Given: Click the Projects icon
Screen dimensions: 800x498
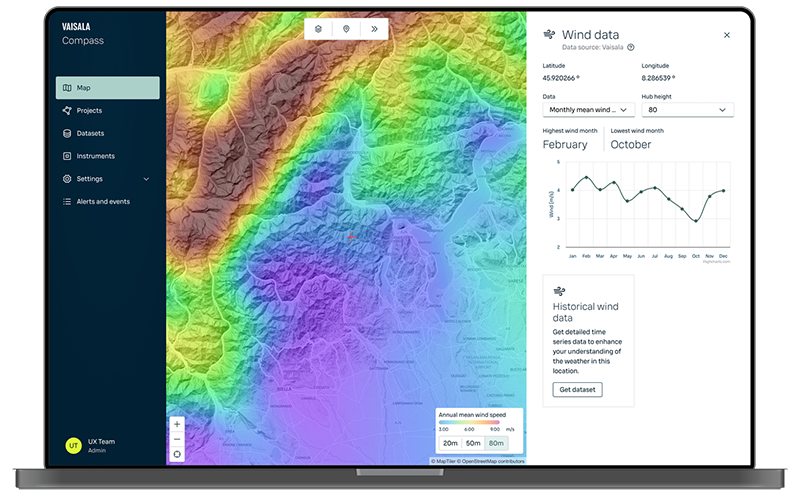Looking at the screenshot, I should (x=67, y=111).
